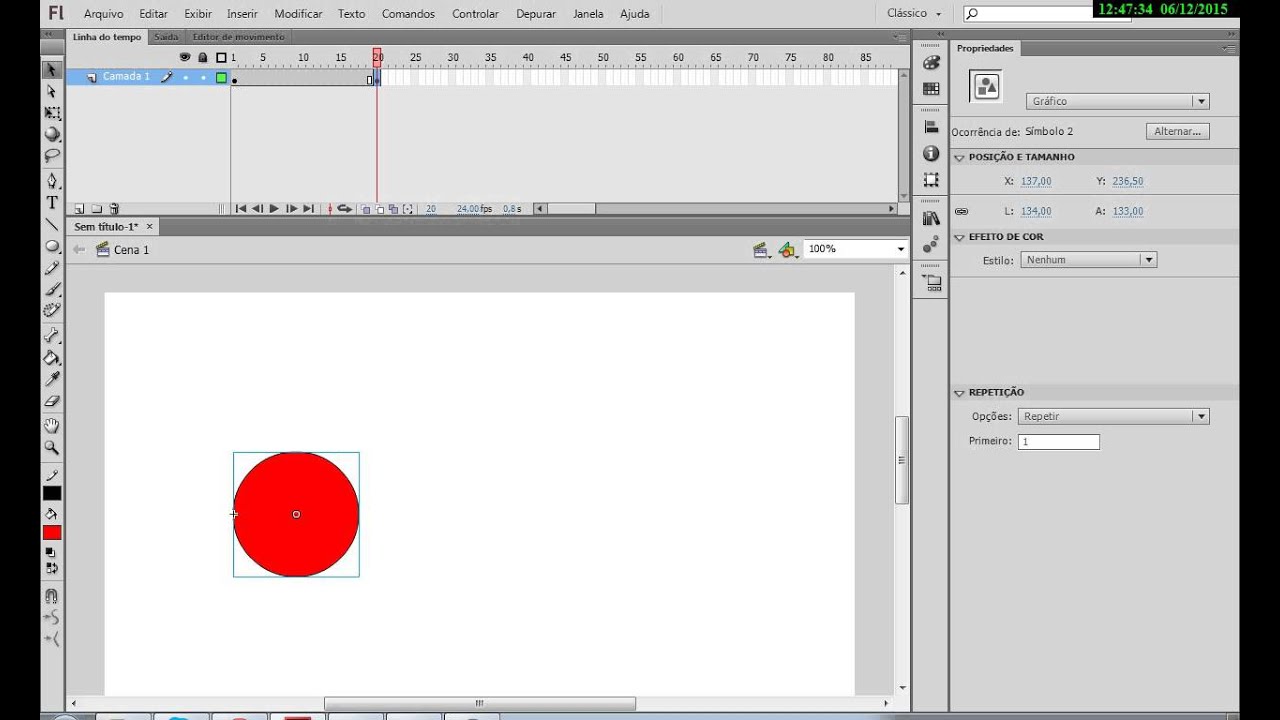Image resolution: width=1280 pixels, height=720 pixels.
Task: Open the fill color red swatch
Action: (x=52, y=533)
